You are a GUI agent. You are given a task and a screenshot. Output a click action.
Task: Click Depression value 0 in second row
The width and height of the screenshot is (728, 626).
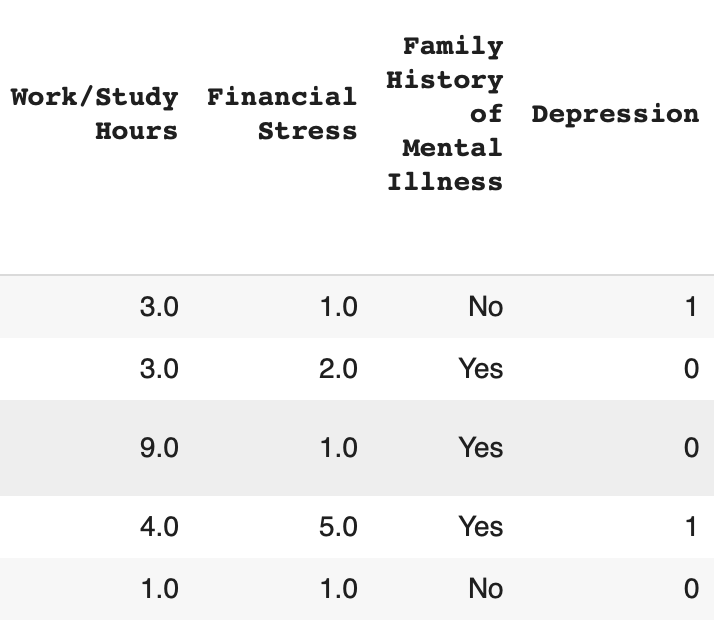pos(690,369)
